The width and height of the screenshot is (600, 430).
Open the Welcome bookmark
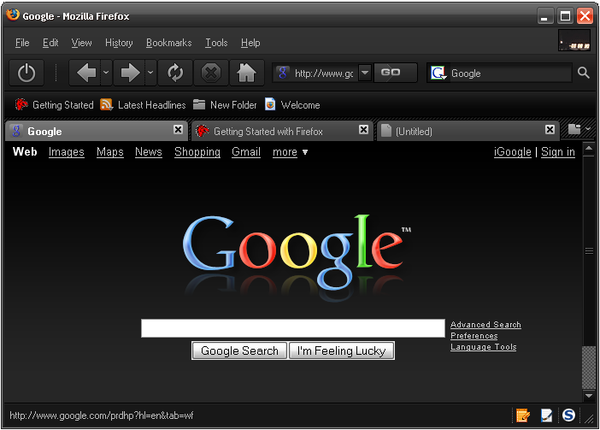coord(292,105)
